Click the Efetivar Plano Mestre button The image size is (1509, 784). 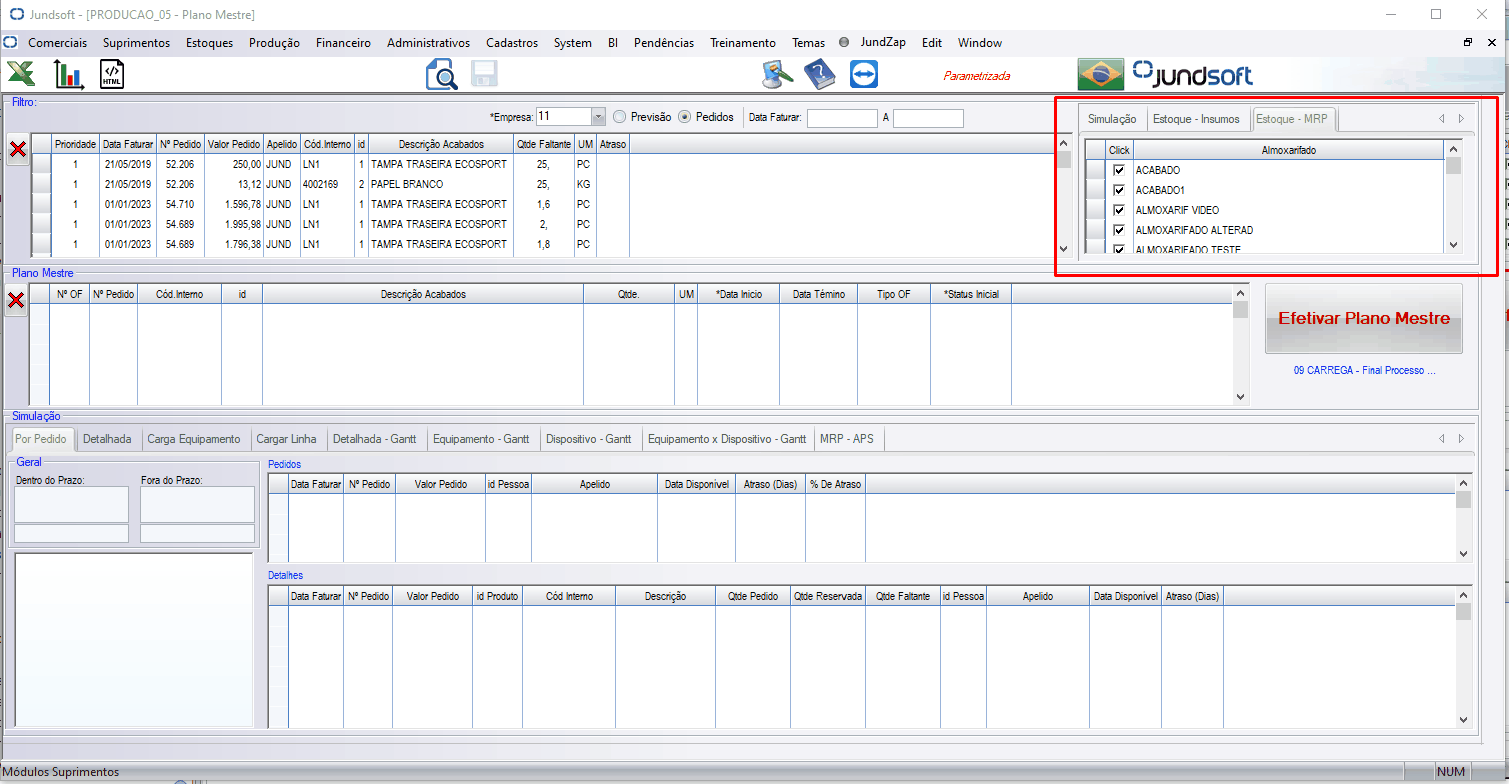coord(1364,318)
